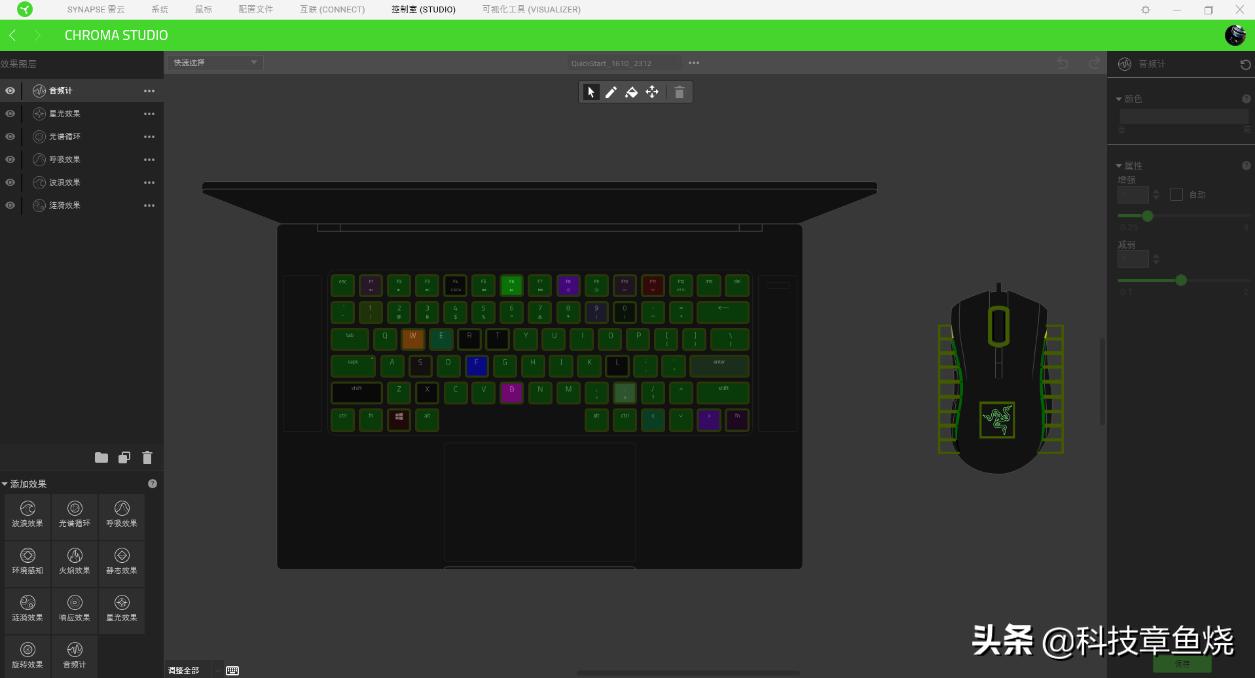Delete selected layer with layers trash icon
1255x678 pixels.
click(x=147, y=458)
